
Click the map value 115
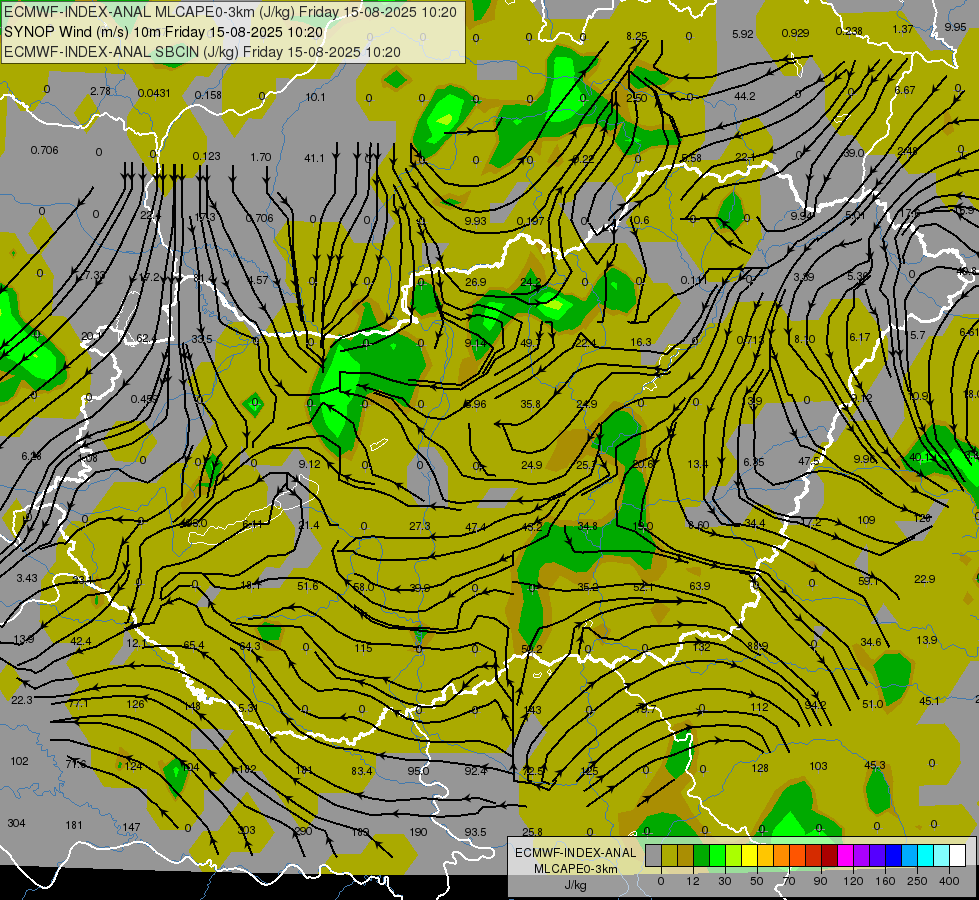[363, 648]
